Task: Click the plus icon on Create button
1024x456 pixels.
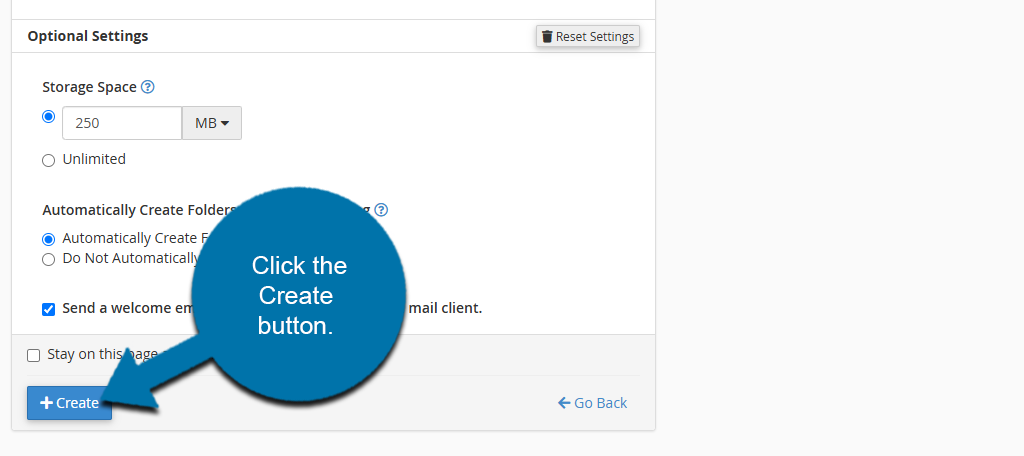Action: 46,403
